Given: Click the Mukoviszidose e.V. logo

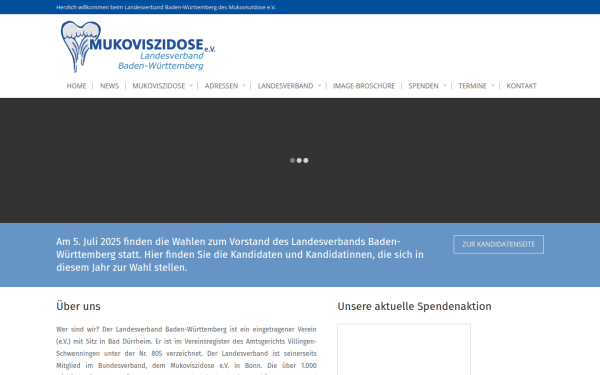Looking at the screenshot, I should pos(138,47).
